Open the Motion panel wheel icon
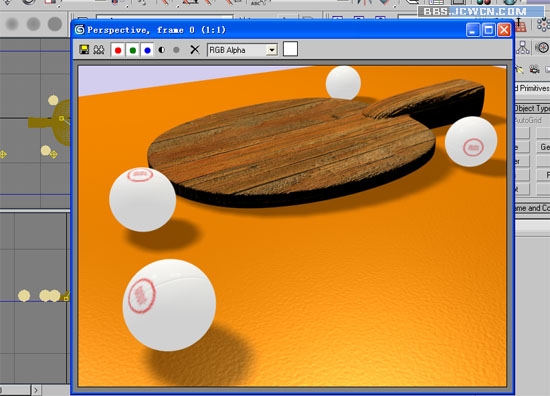This screenshot has height=396, width=550. point(543,47)
